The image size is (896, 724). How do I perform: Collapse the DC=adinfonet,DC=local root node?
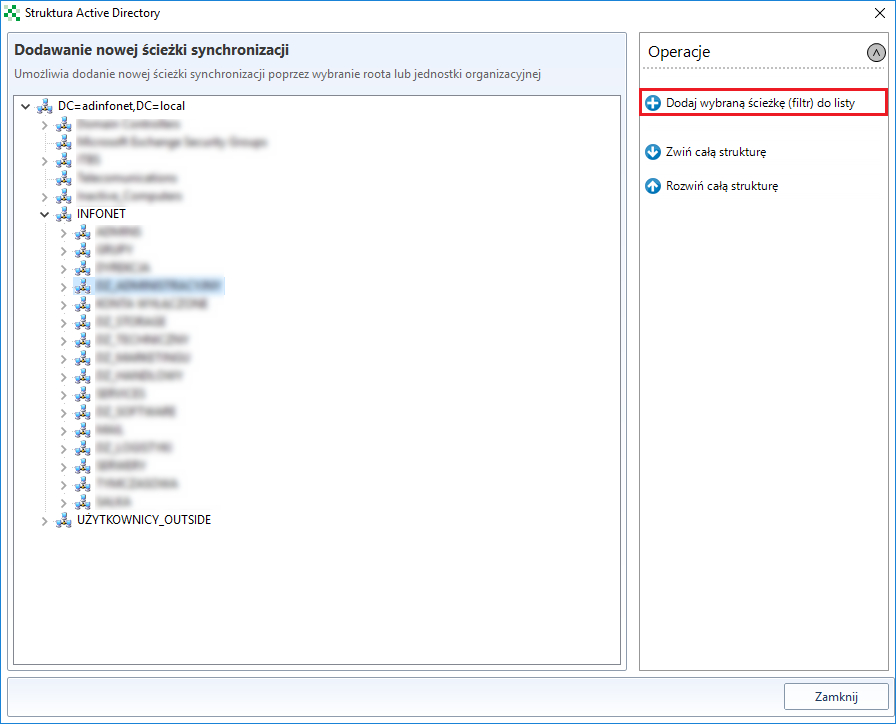click(25, 106)
